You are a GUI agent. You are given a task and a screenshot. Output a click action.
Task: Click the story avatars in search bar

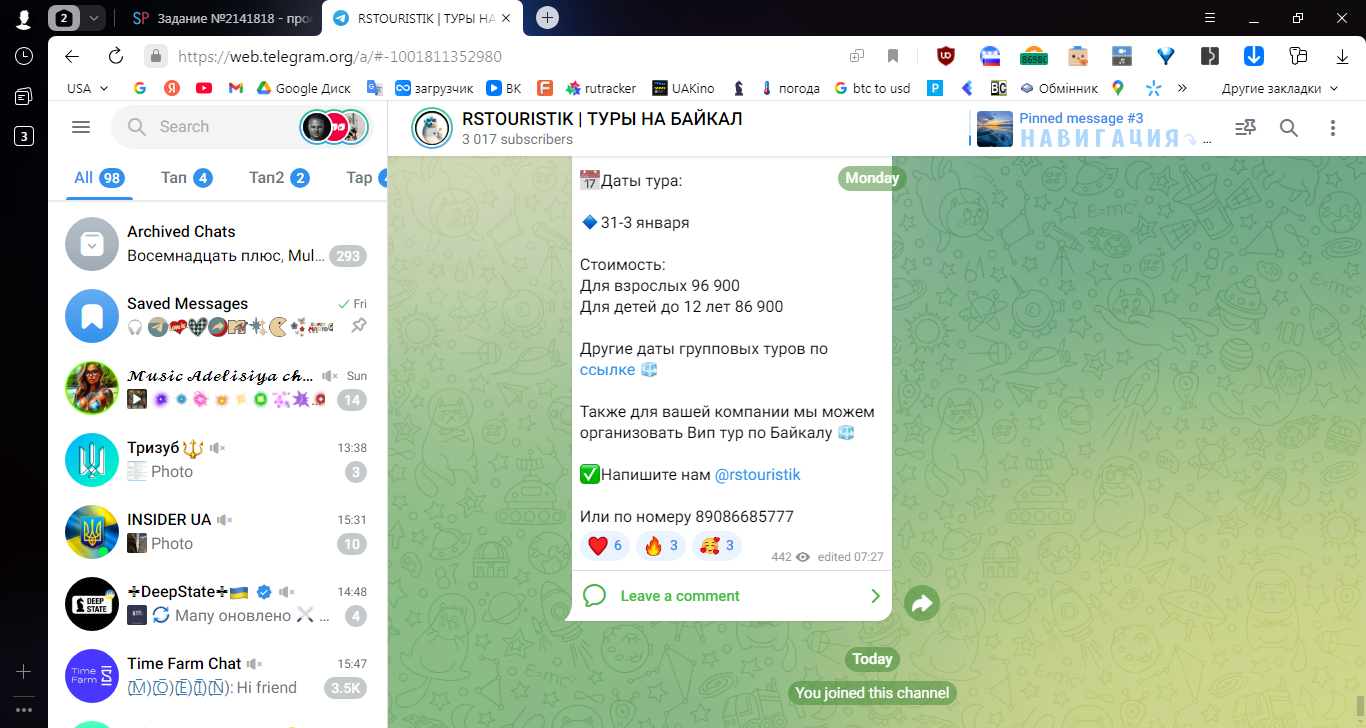click(x=335, y=127)
